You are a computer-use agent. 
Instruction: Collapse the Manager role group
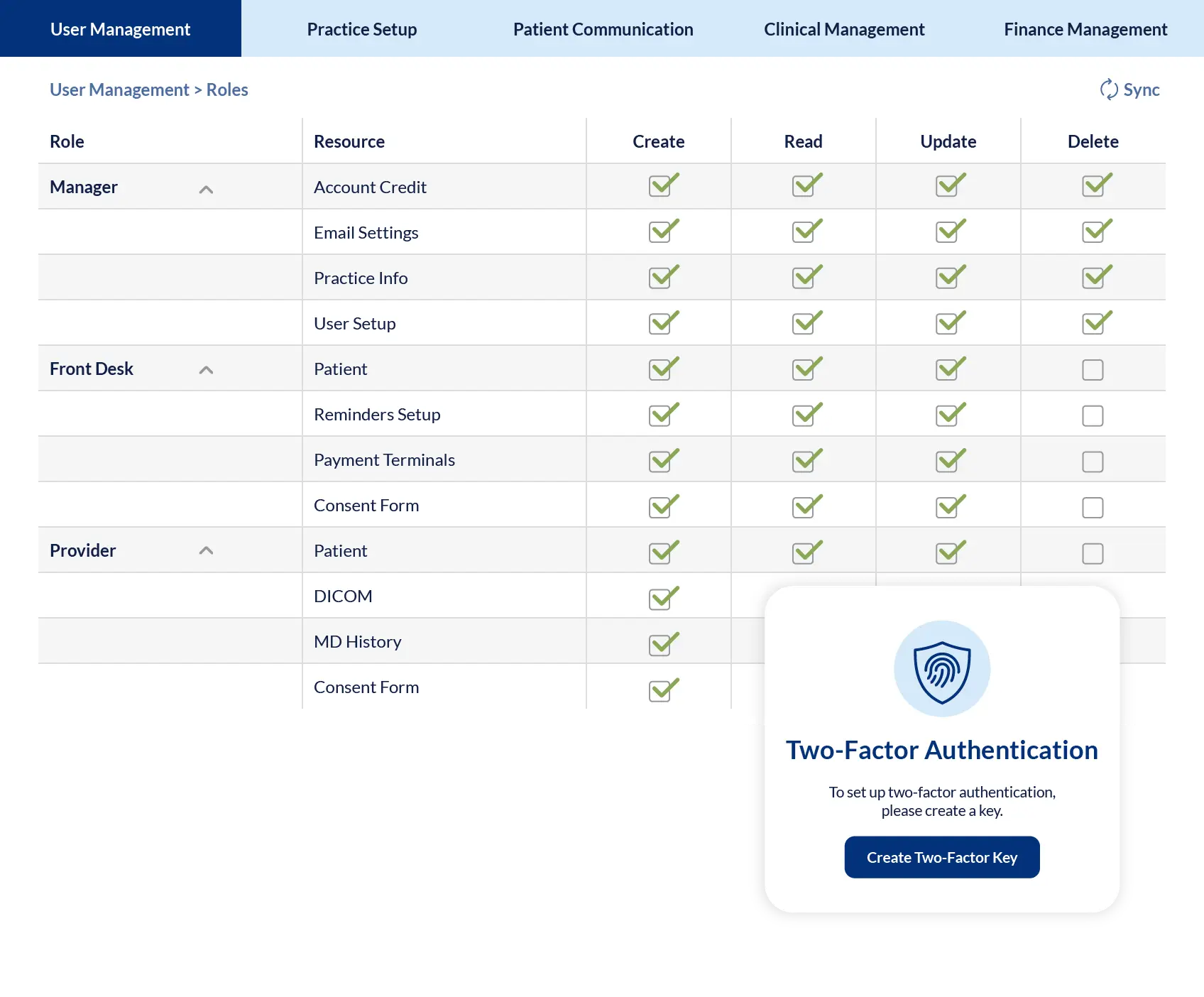[206, 189]
